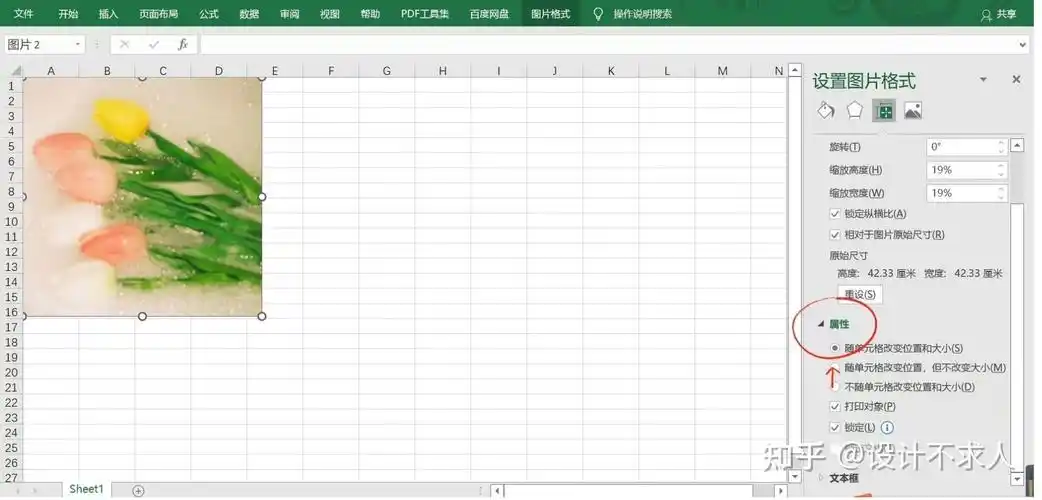Click the select-all corner triangle of the grid
Image resolution: width=1042 pixels, height=500 pixels.
click(x=16, y=71)
